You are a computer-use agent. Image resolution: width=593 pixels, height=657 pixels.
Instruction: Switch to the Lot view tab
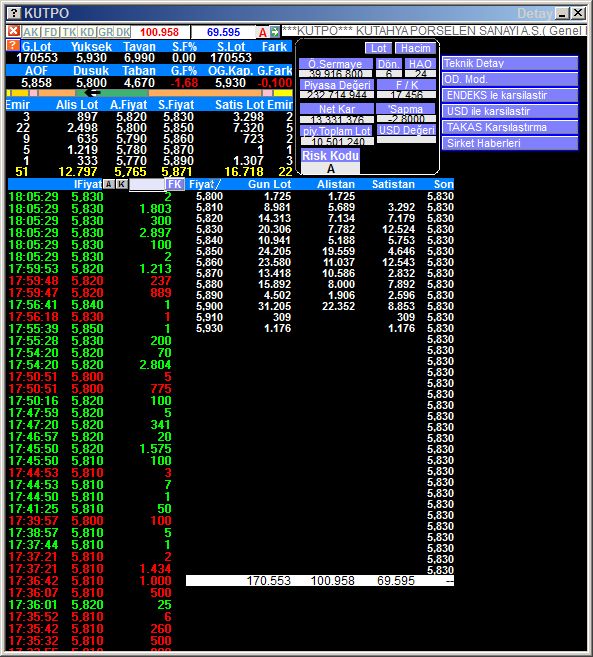pyautogui.click(x=378, y=49)
